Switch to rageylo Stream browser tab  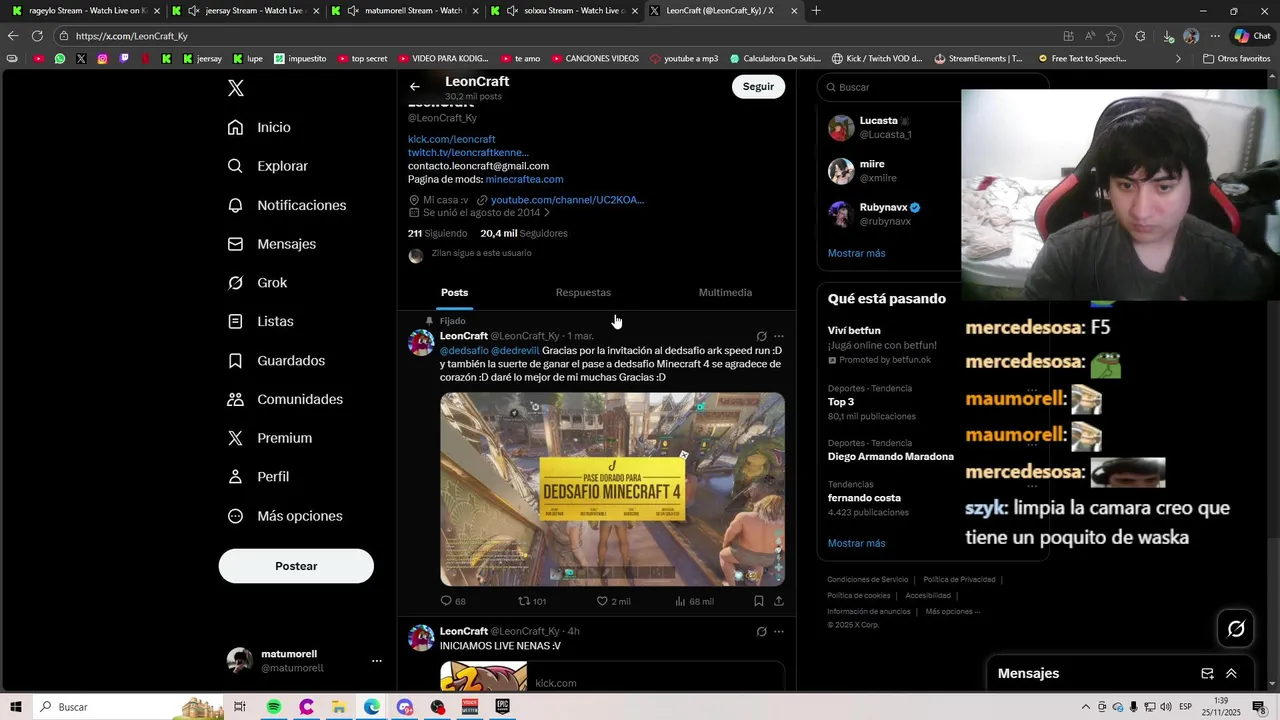pos(86,11)
